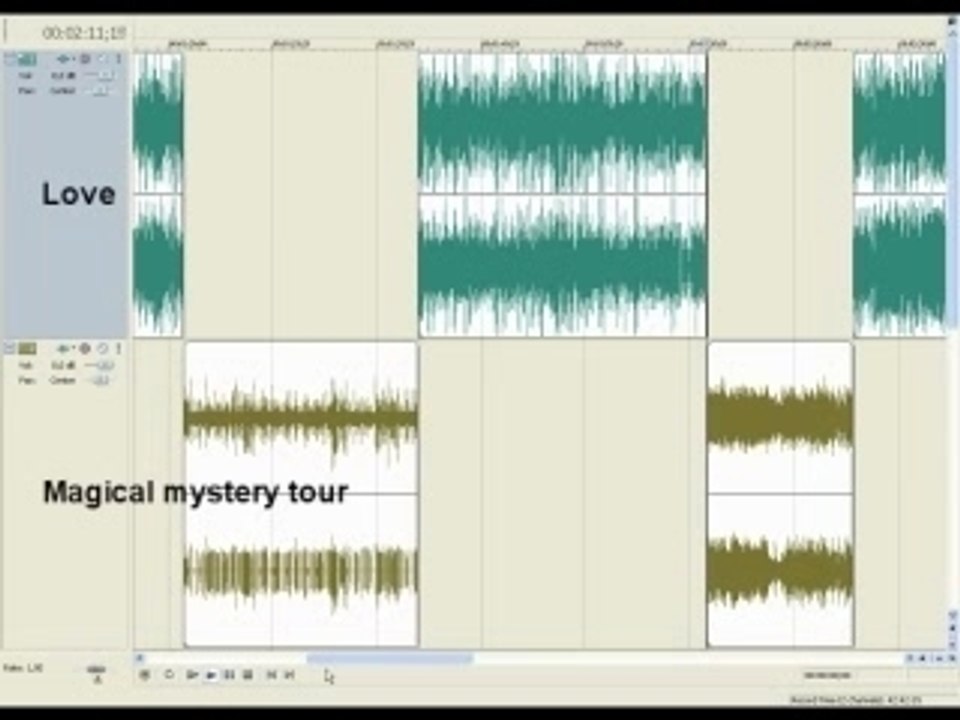The width and height of the screenshot is (960, 720).
Task: Select the long middle green Love clip
Action: (562, 195)
